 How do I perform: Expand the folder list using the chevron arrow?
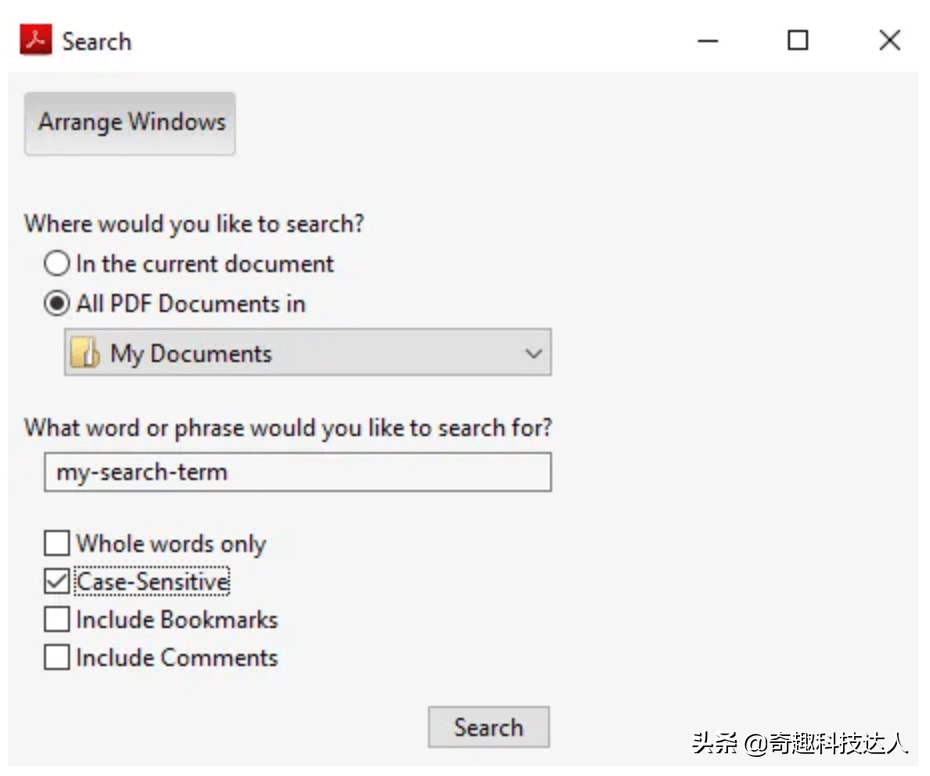[534, 354]
